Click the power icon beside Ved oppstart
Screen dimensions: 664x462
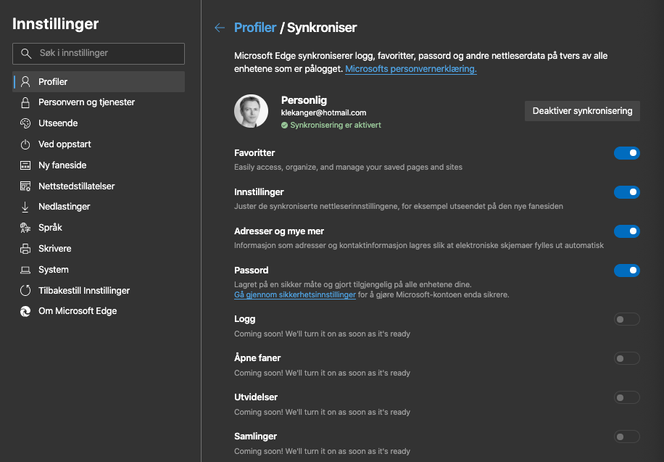coord(25,144)
